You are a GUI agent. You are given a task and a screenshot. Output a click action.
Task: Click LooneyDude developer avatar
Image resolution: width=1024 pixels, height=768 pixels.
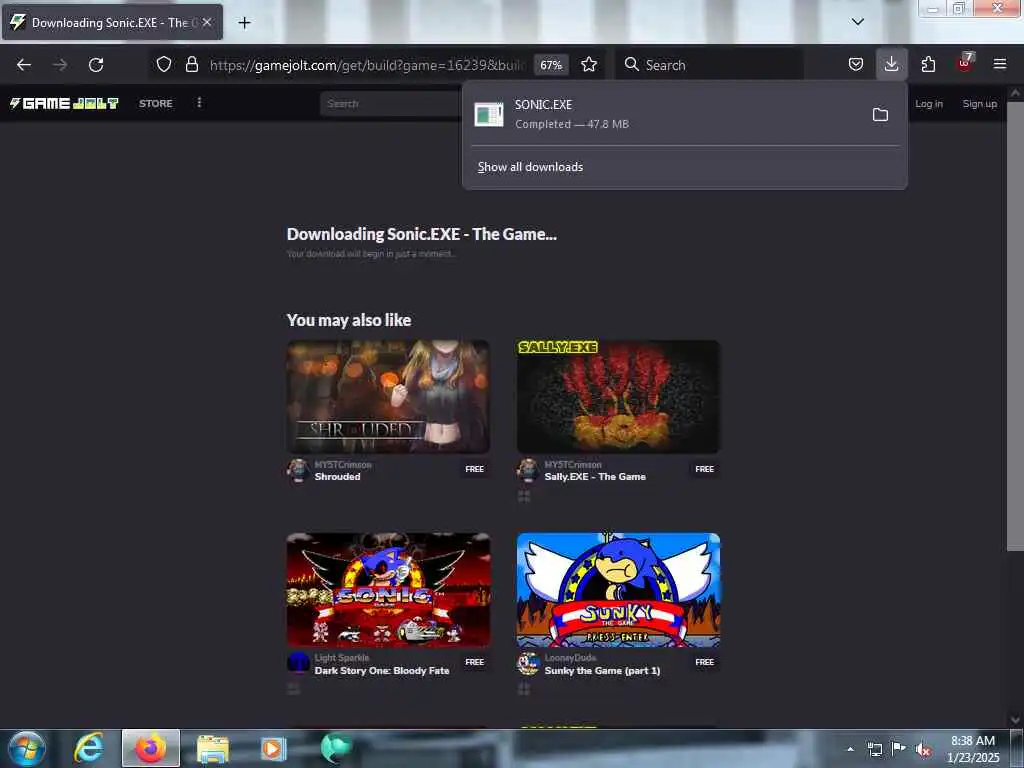(528, 664)
